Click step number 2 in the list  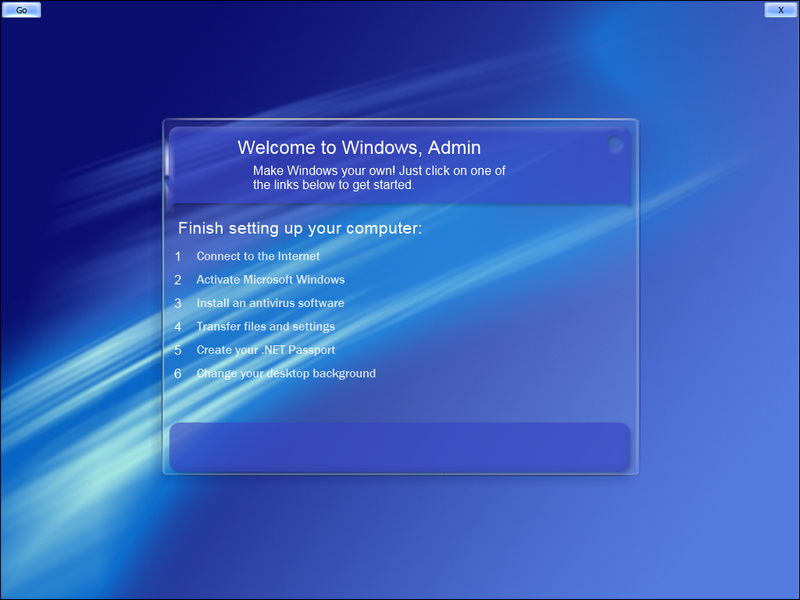pyautogui.click(x=178, y=280)
